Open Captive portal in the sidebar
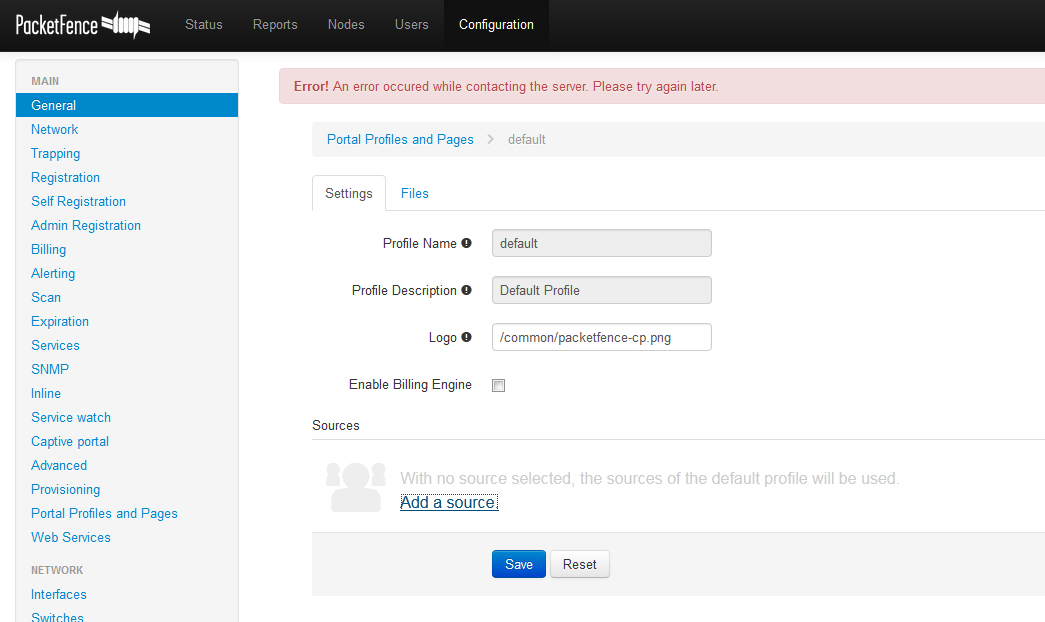This screenshot has height=622, width=1045. click(x=70, y=441)
